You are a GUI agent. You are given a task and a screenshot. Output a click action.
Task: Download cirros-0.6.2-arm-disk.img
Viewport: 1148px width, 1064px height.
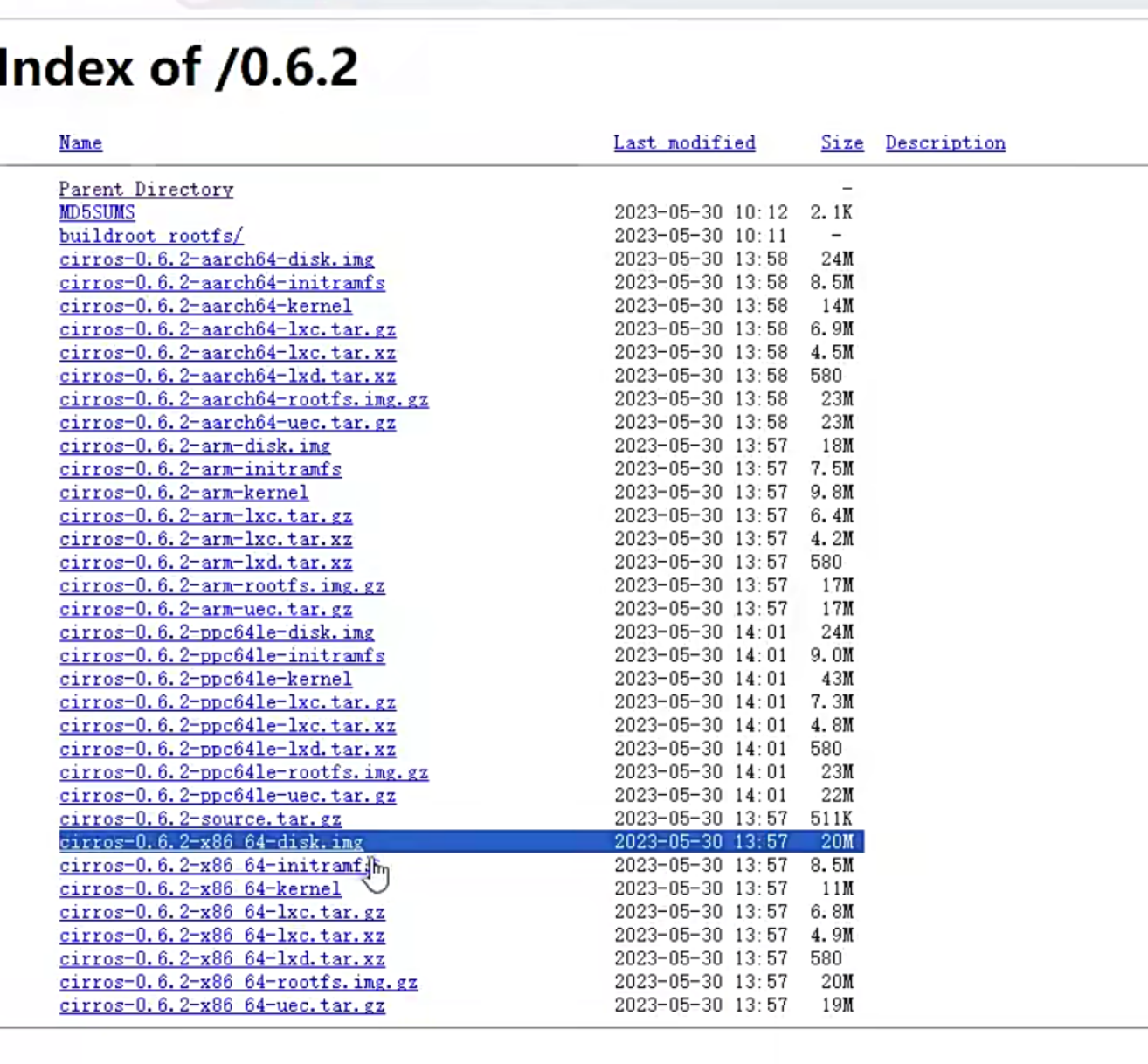point(195,446)
